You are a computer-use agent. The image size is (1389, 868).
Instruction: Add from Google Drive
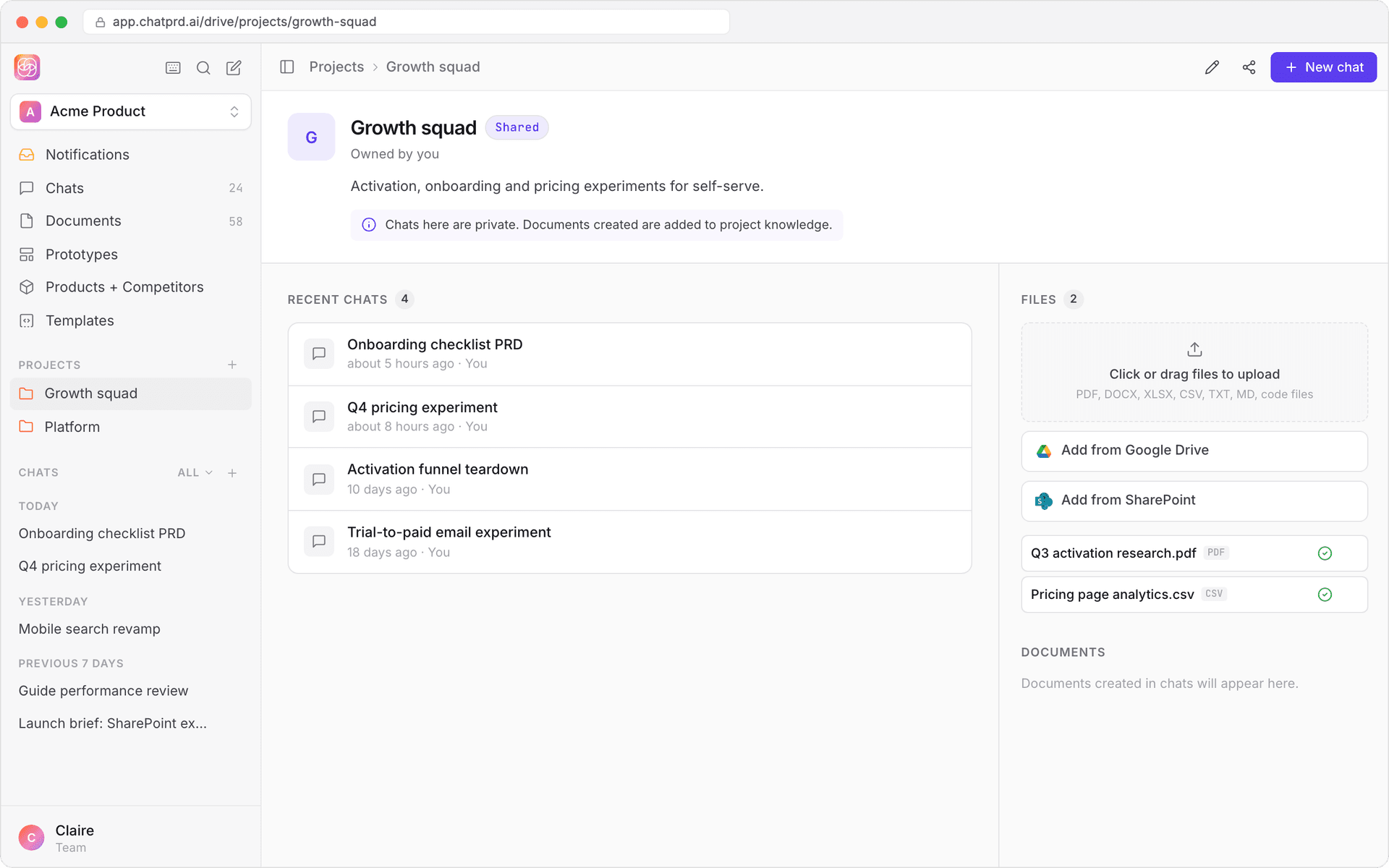1194,451
